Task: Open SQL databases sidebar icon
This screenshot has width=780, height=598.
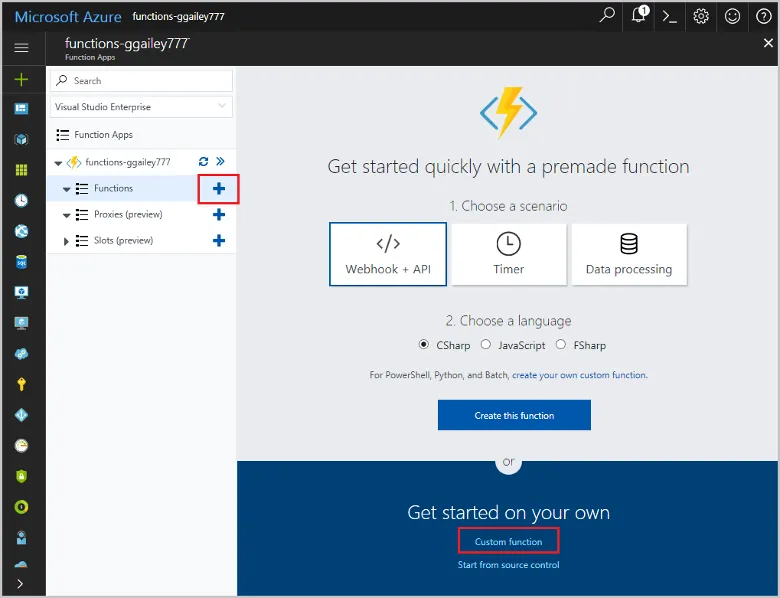Action: tap(21, 262)
